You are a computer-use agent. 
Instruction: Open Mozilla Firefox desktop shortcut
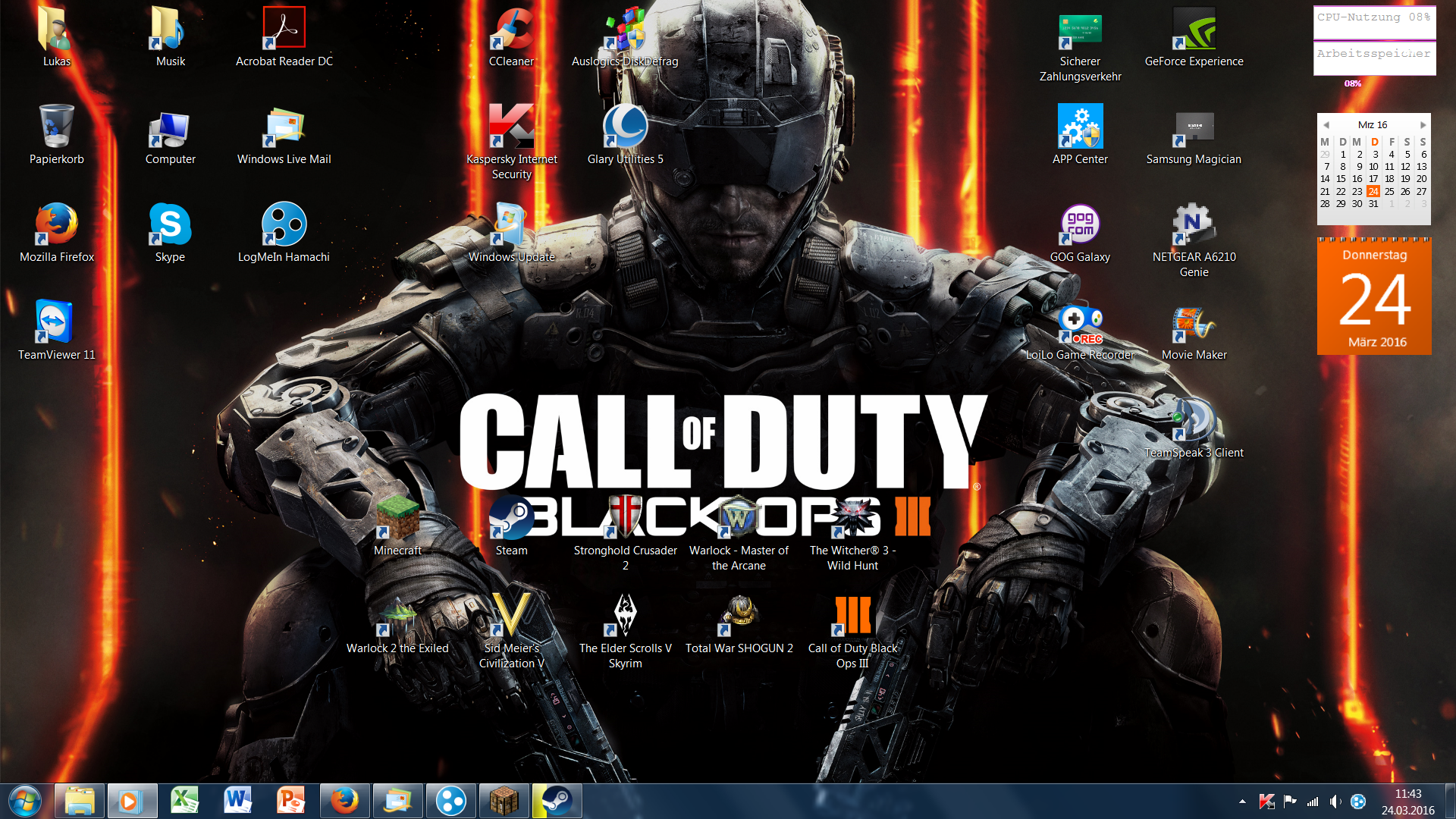tap(56, 232)
